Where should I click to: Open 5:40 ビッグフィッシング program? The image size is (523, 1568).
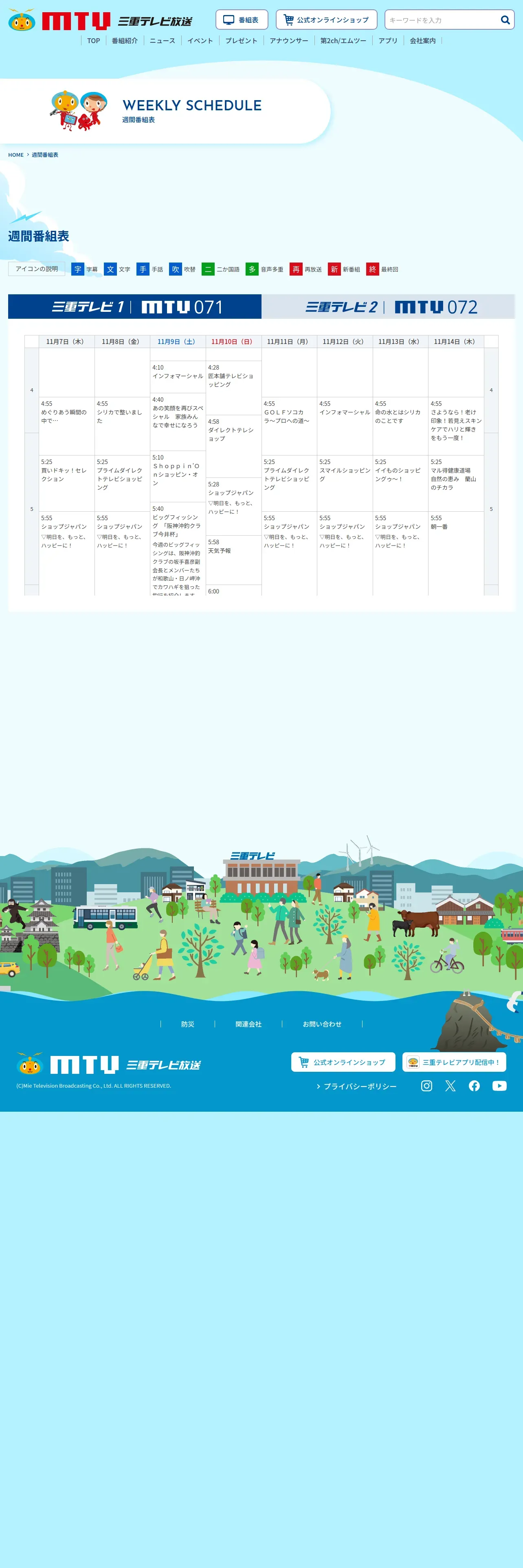tap(178, 548)
